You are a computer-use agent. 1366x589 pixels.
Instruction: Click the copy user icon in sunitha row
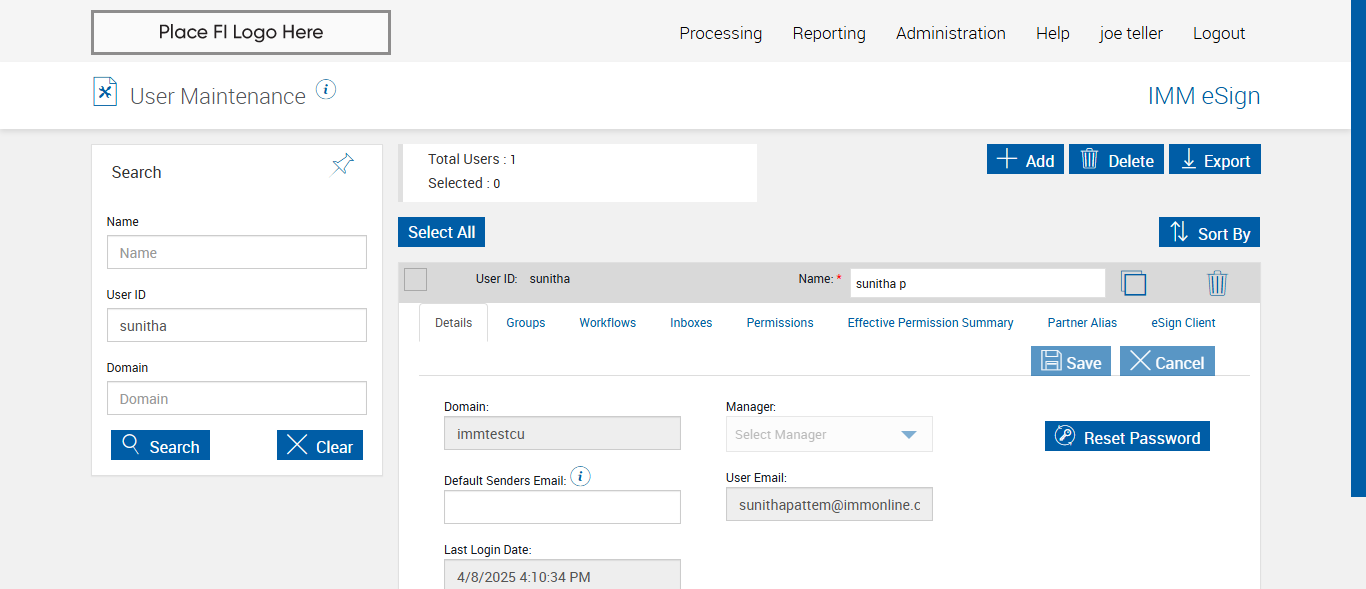click(x=1133, y=283)
